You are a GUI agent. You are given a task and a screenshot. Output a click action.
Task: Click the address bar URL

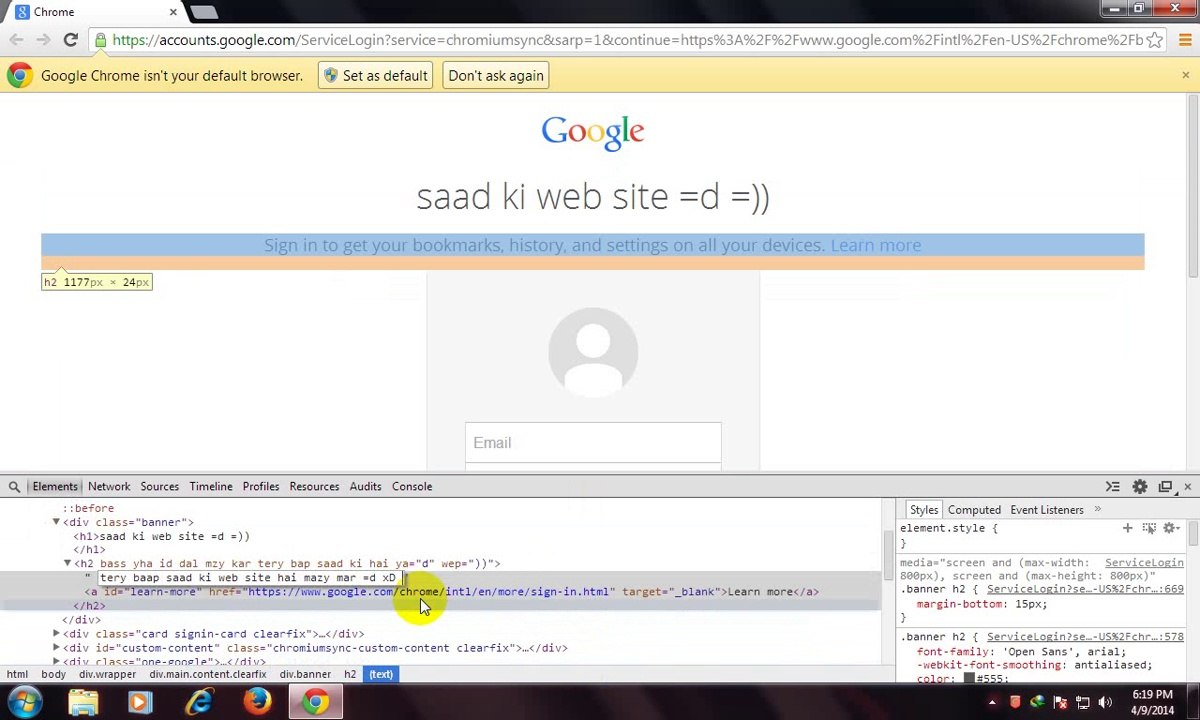pyautogui.click(x=627, y=40)
